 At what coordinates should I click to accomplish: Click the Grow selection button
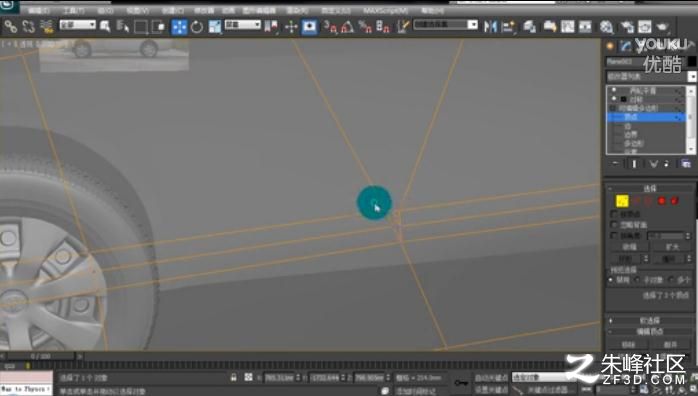point(672,247)
